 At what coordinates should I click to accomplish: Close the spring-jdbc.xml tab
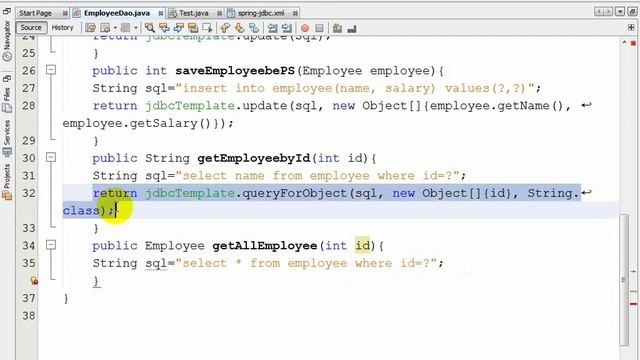coord(295,13)
